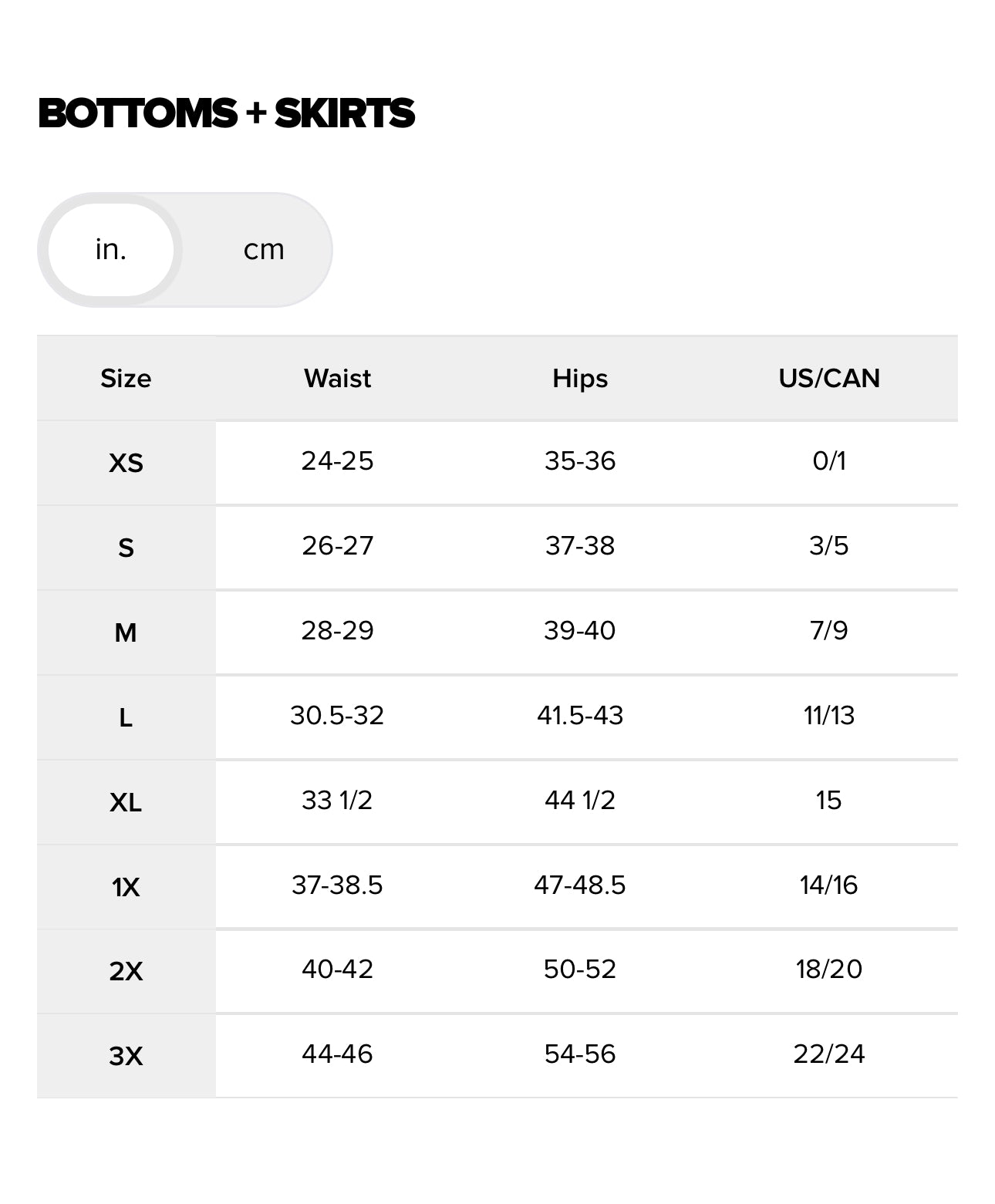The height and width of the screenshot is (1204, 995).
Task: Select the in. unit option
Action: (111, 250)
